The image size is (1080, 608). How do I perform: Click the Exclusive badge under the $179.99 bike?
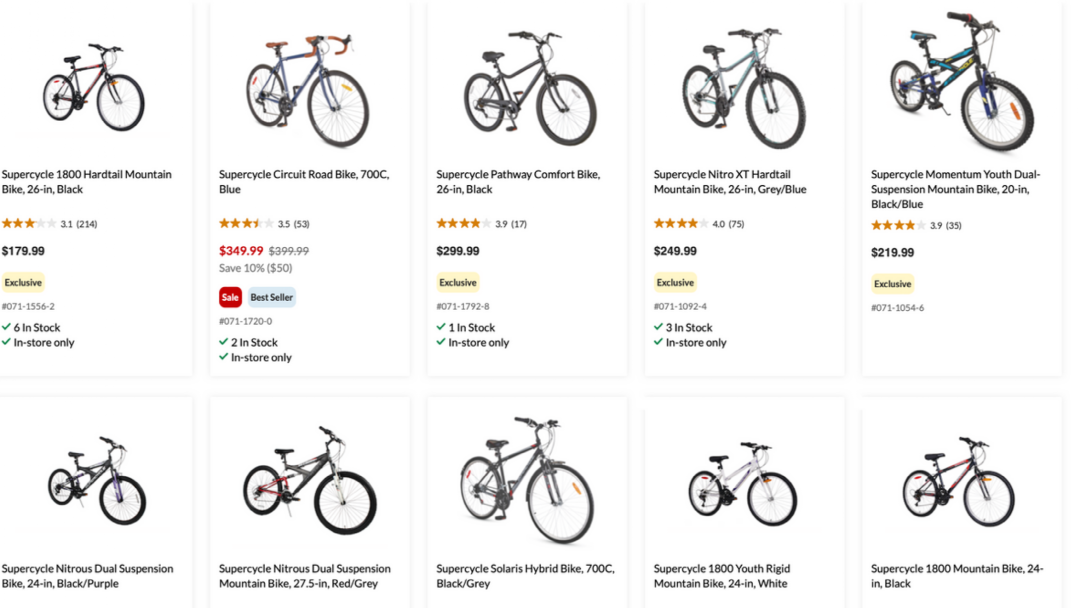(x=23, y=283)
